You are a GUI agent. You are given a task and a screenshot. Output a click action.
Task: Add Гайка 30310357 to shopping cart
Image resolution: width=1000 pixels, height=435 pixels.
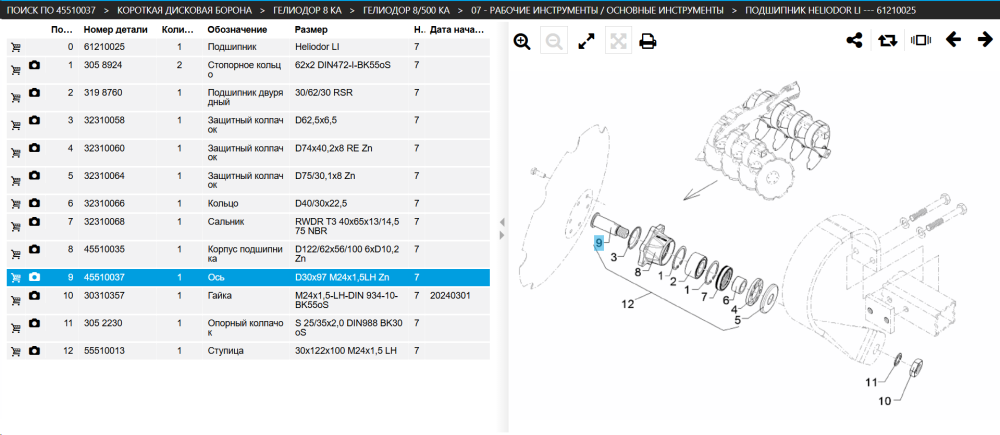[x=15, y=300]
